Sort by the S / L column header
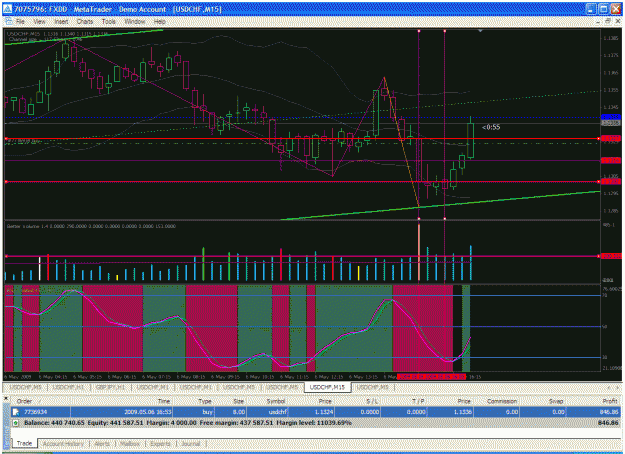Viewport: 625px width, 454px height. [x=372, y=401]
